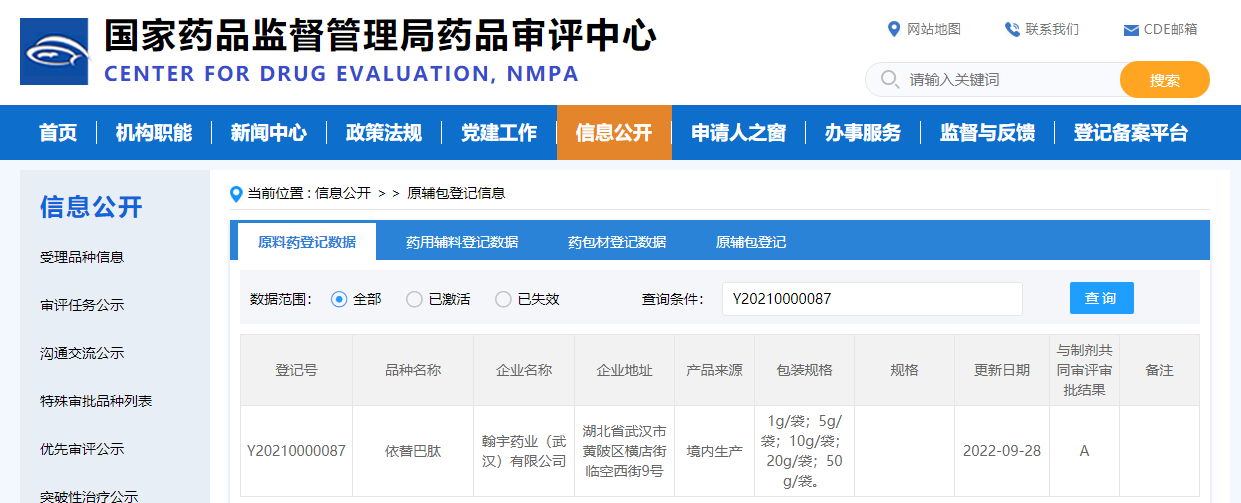Click the query condition input field
Viewport: 1241px width, 503px height.
click(x=871, y=299)
